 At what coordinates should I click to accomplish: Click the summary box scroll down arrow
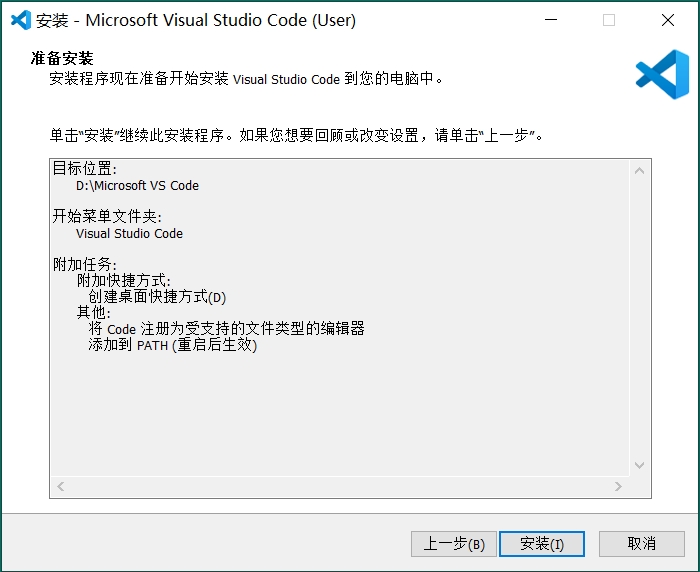click(x=639, y=465)
